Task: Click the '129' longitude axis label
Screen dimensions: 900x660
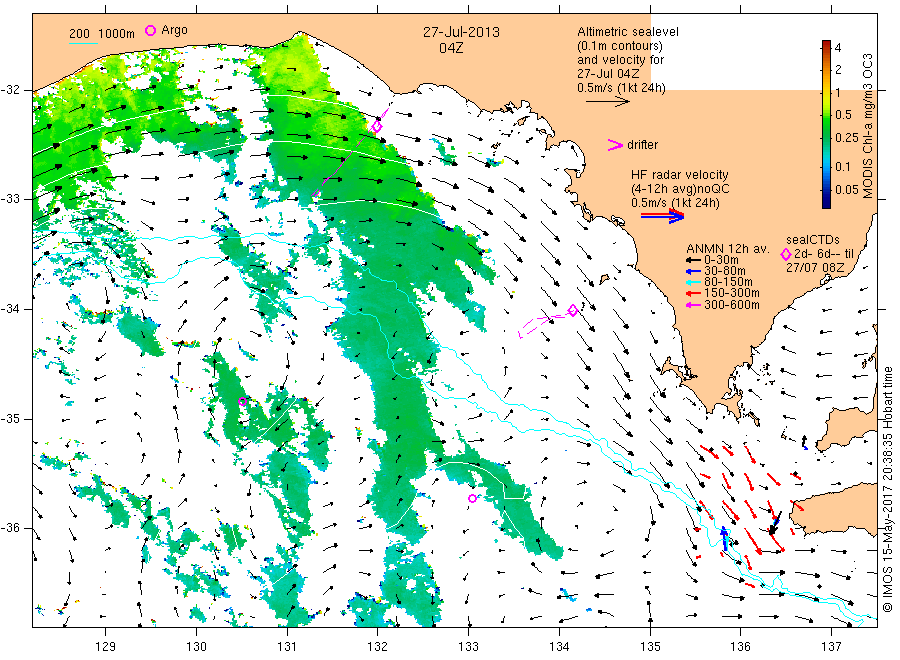Action: [106, 647]
